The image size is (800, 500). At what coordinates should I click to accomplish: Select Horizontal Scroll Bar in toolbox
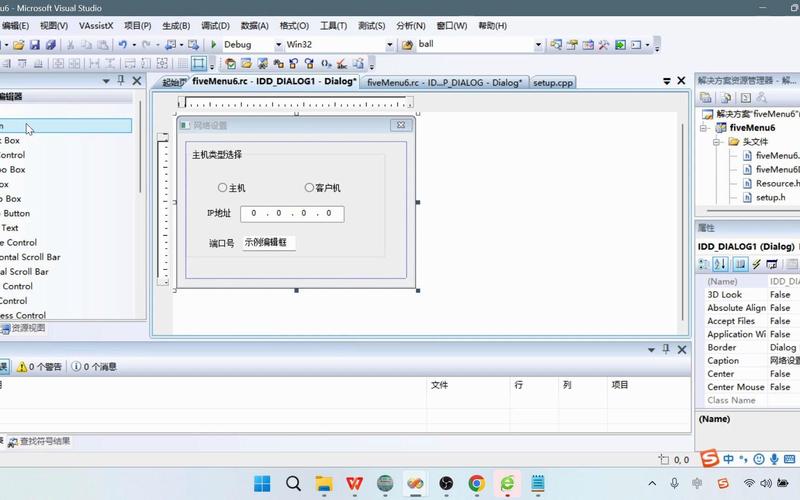click(30, 257)
